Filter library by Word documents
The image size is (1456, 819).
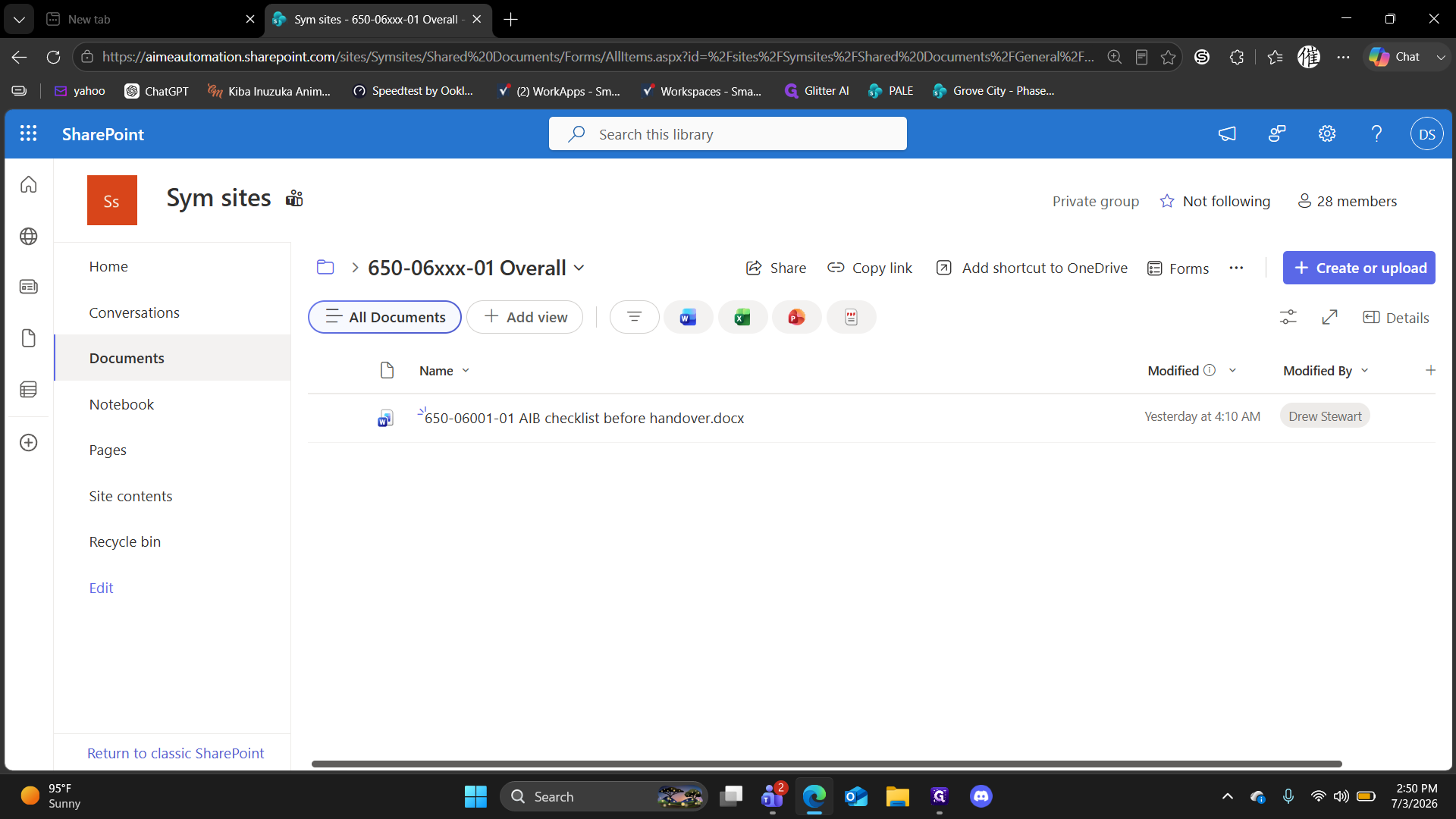[688, 317]
